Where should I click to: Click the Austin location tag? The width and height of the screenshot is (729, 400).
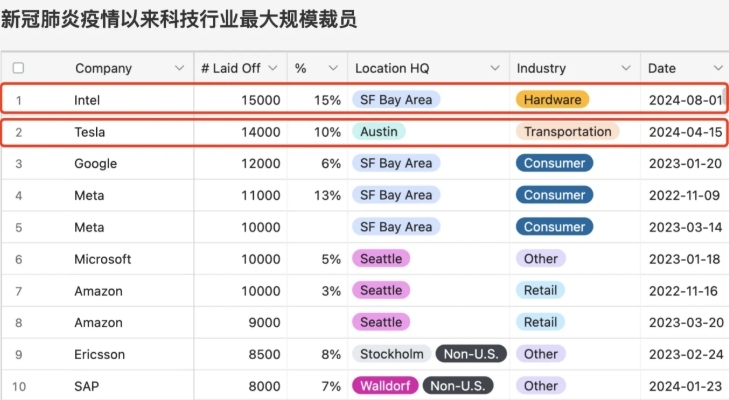[x=378, y=132]
